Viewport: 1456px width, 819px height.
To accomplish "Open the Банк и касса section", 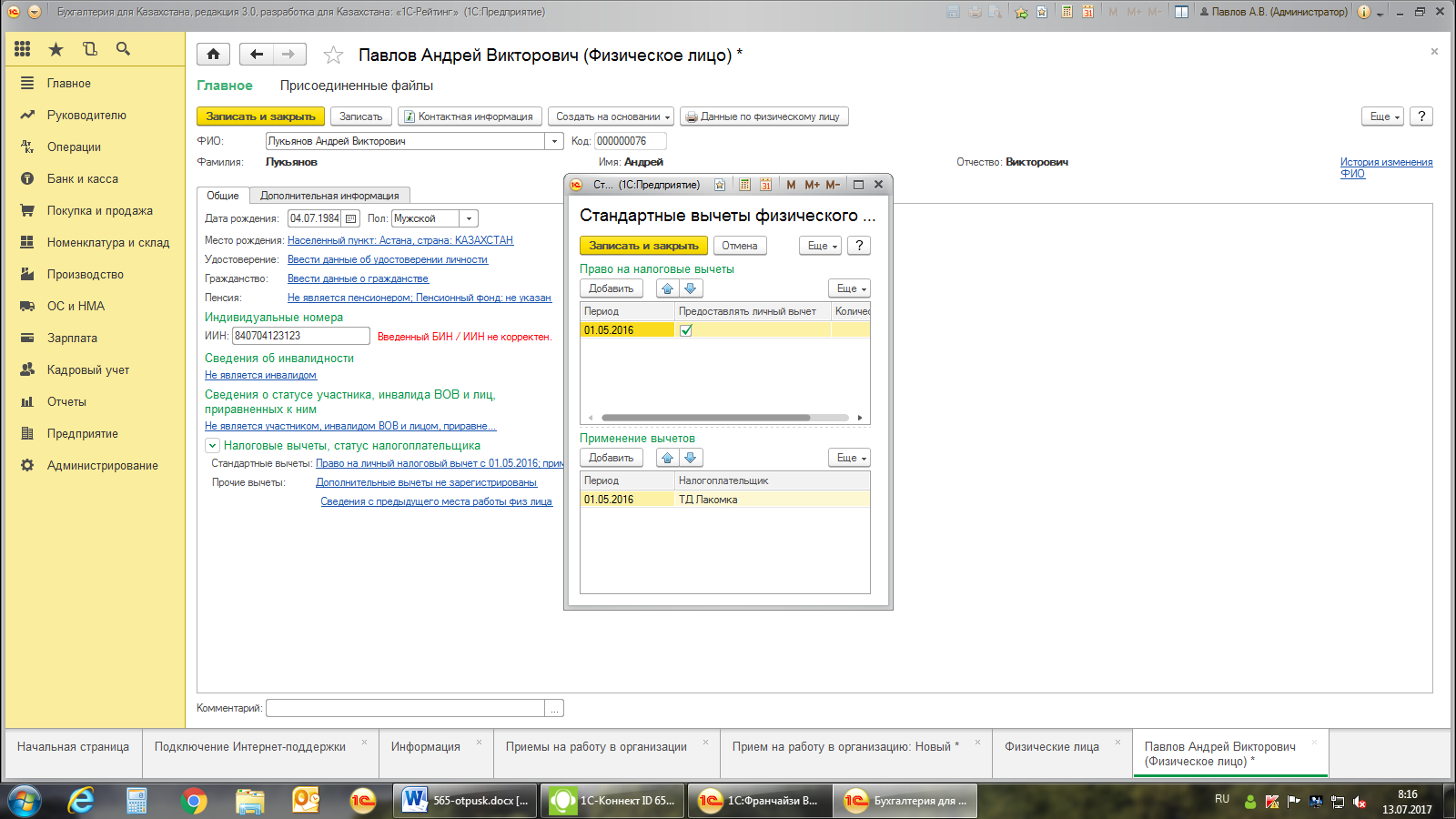I will pos(83,178).
